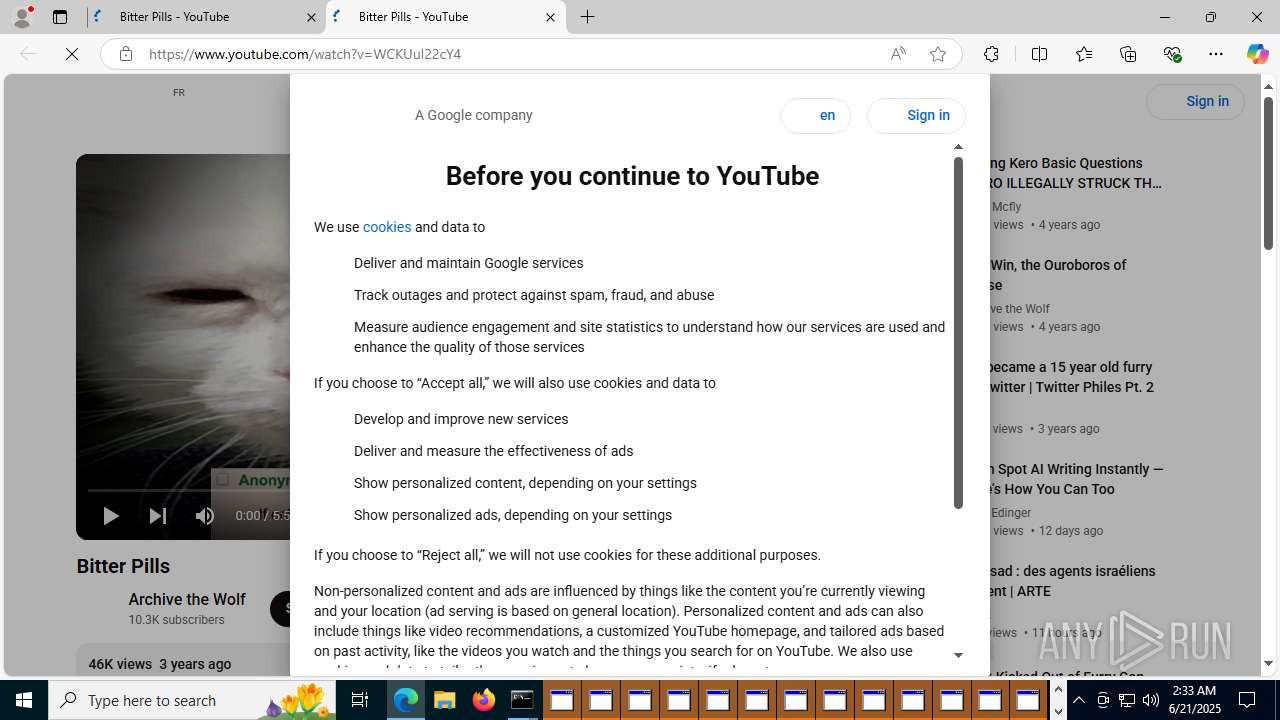Open the cookies link

(x=387, y=227)
